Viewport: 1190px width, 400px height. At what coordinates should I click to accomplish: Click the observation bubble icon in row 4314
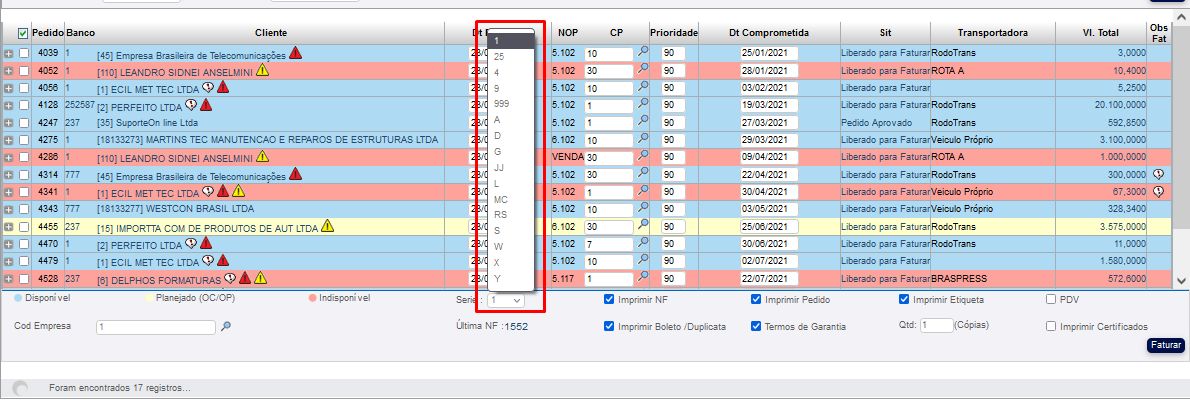pos(1158,174)
